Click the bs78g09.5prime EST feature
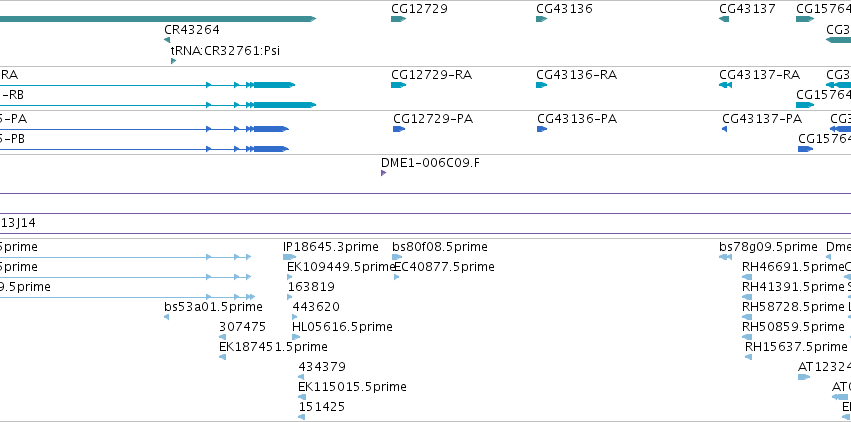The image size is (851, 422). pyautogui.click(x=726, y=257)
